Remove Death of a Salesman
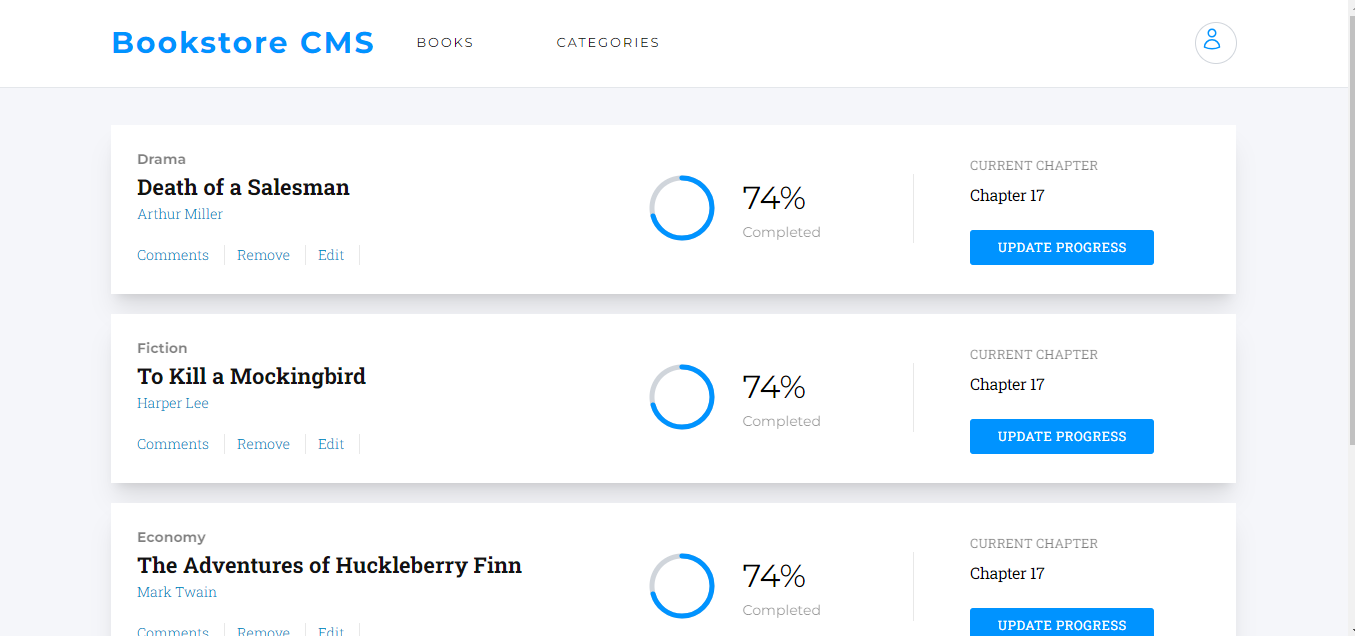 (x=263, y=255)
